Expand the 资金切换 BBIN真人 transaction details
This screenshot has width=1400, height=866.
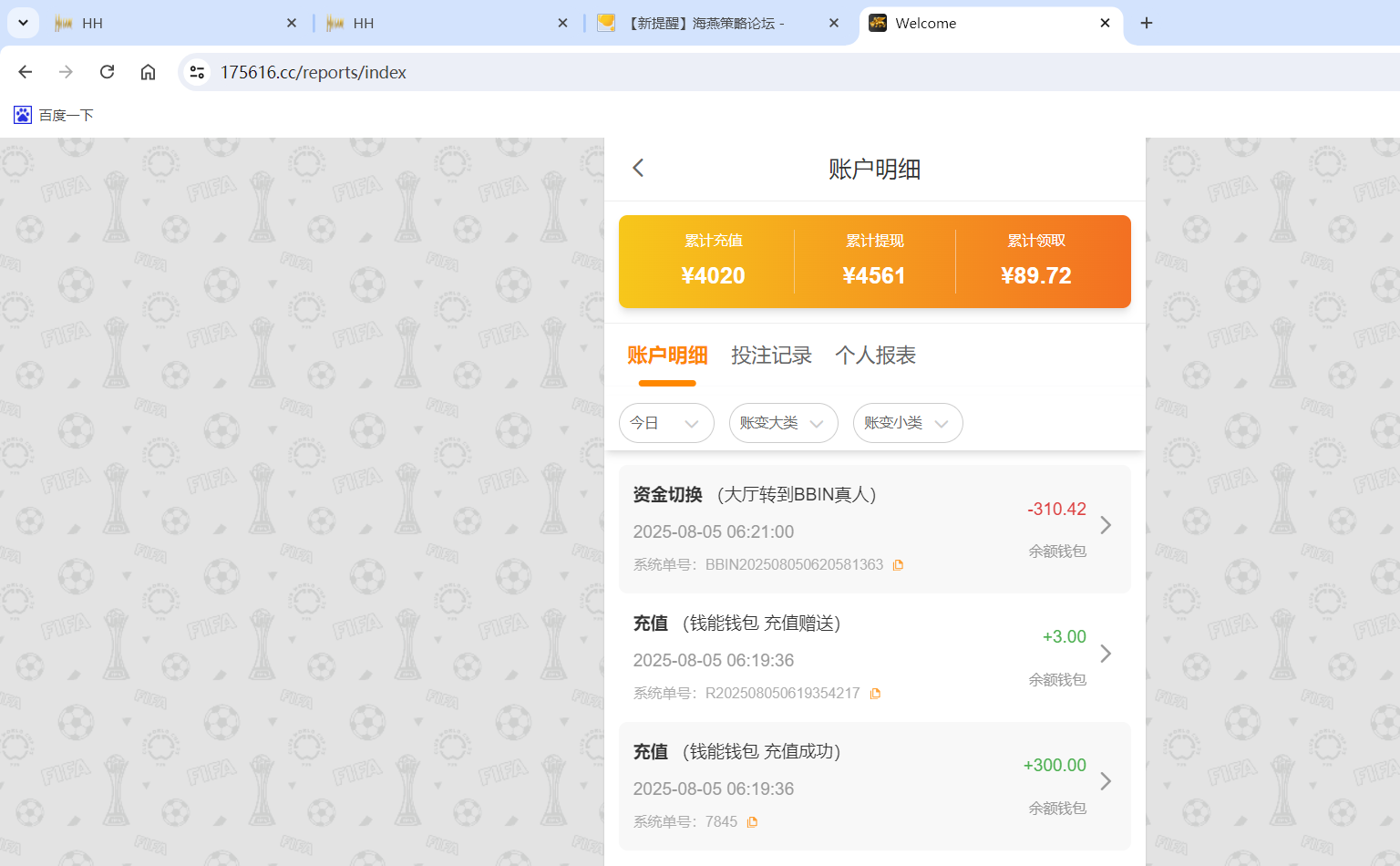[x=1106, y=525]
